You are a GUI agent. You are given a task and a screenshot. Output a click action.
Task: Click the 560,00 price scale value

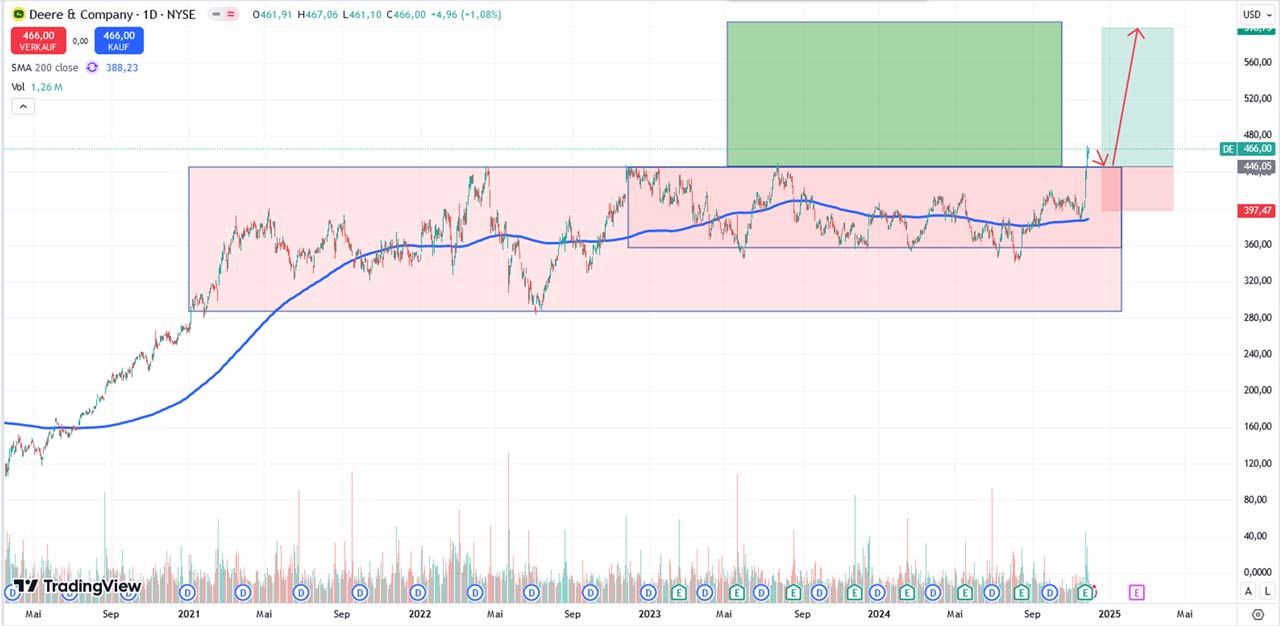1256,62
